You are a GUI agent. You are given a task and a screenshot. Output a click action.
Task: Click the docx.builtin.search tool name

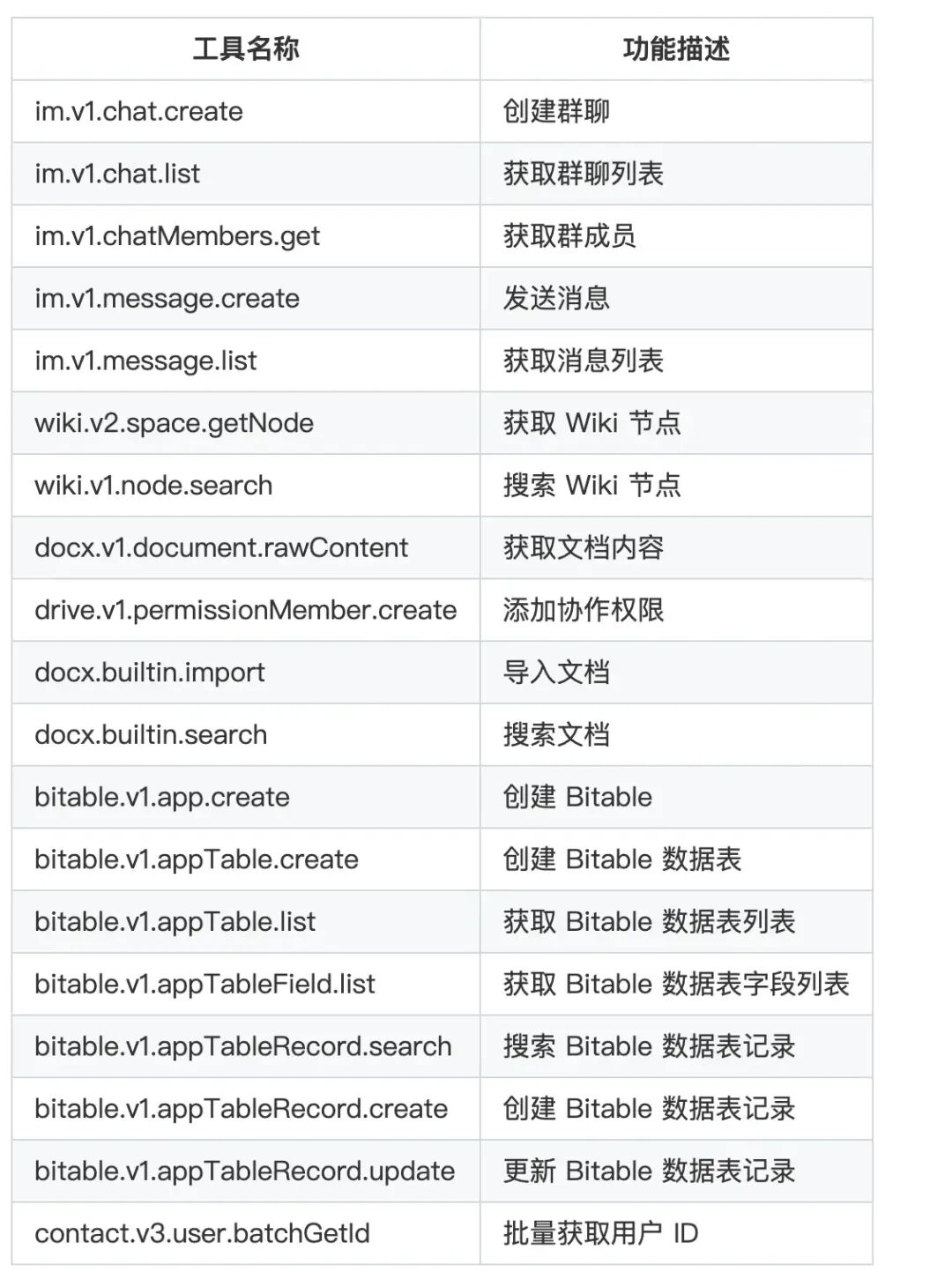pos(151,735)
